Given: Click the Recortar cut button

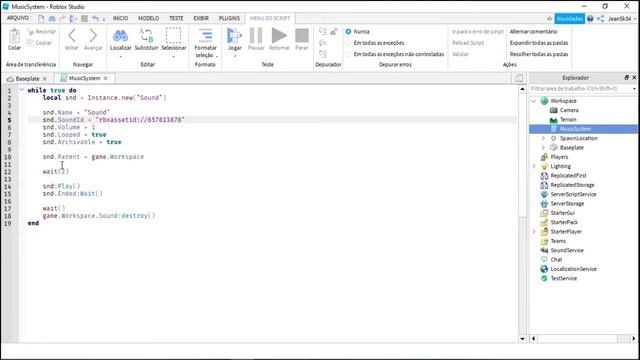Looking at the screenshot, I should pyautogui.click(x=41, y=31).
